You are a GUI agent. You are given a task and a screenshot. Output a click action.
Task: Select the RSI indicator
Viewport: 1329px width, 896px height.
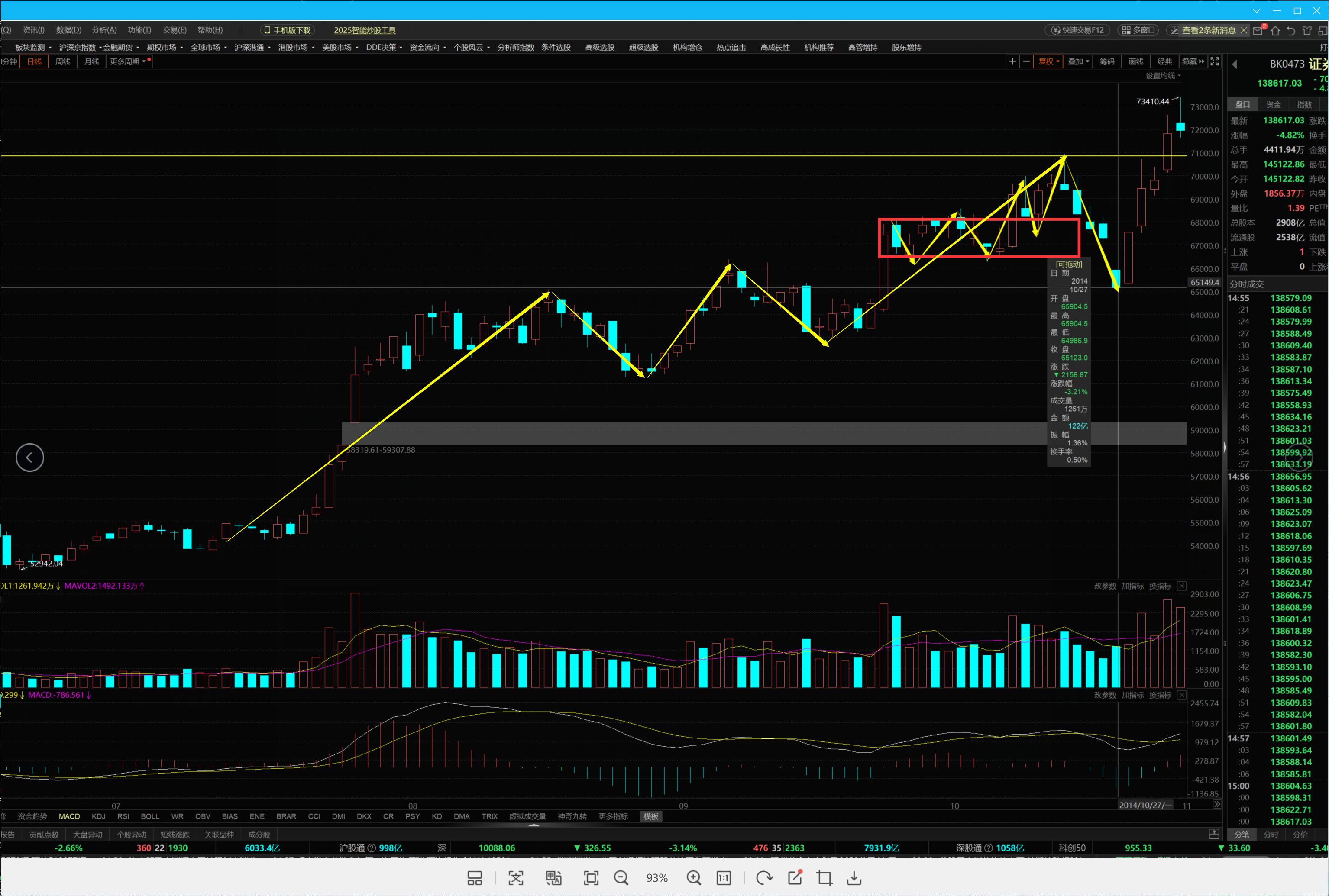click(123, 816)
